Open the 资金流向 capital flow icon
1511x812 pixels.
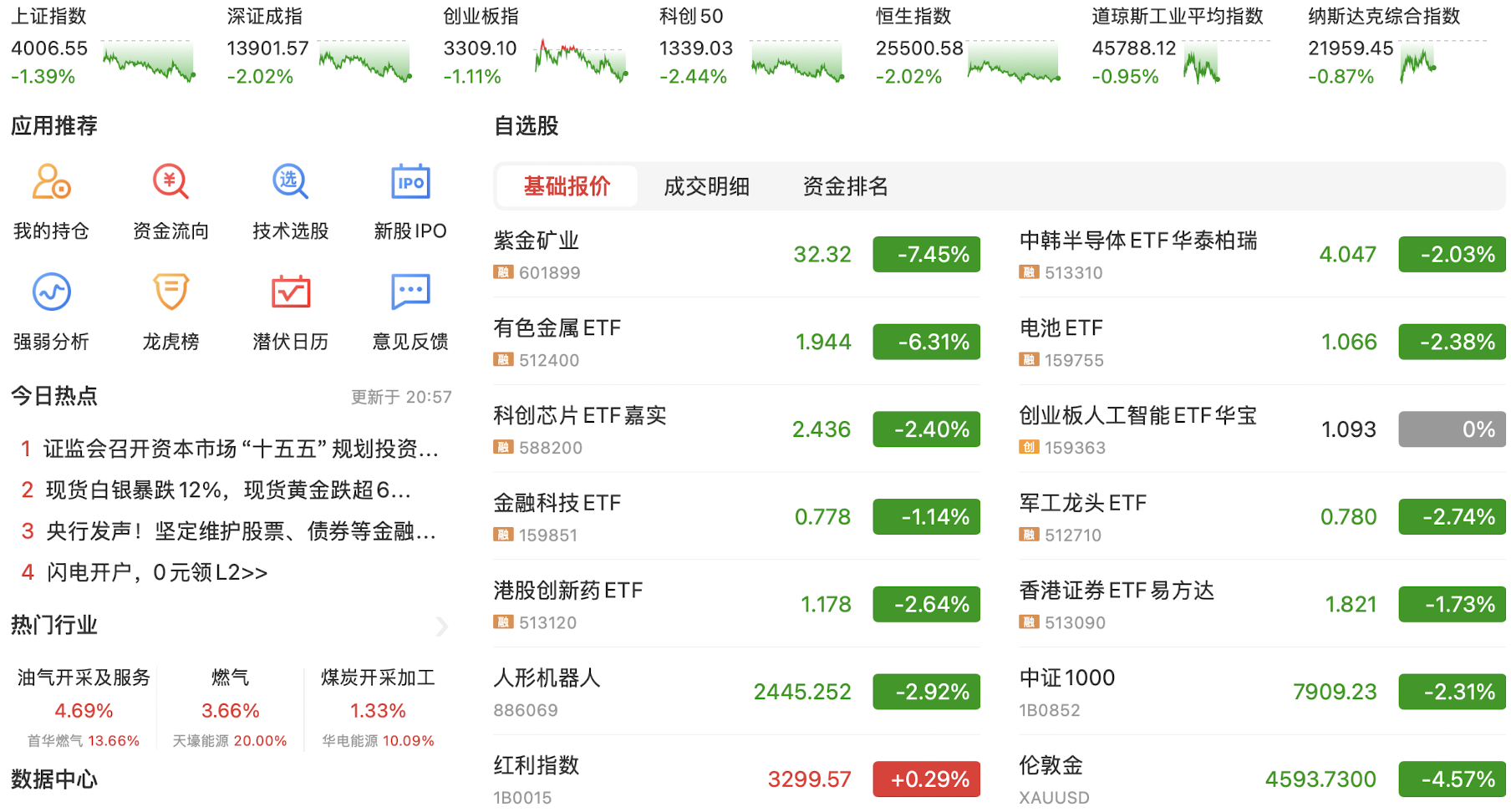170,182
